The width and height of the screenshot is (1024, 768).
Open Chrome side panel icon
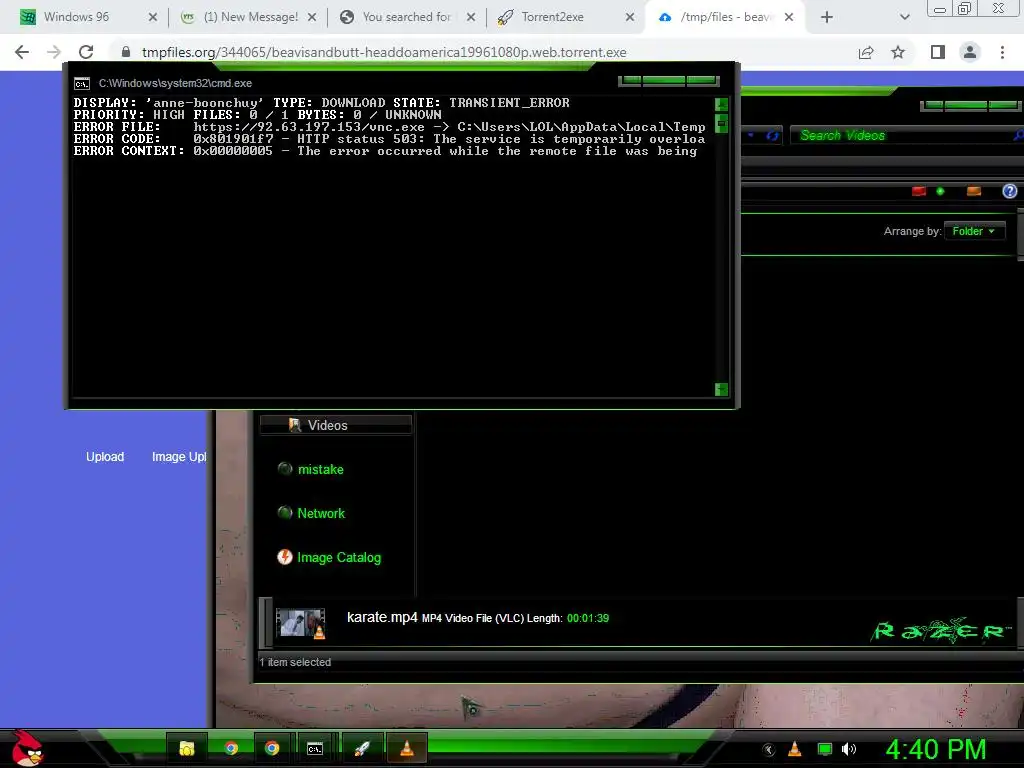tap(938, 52)
